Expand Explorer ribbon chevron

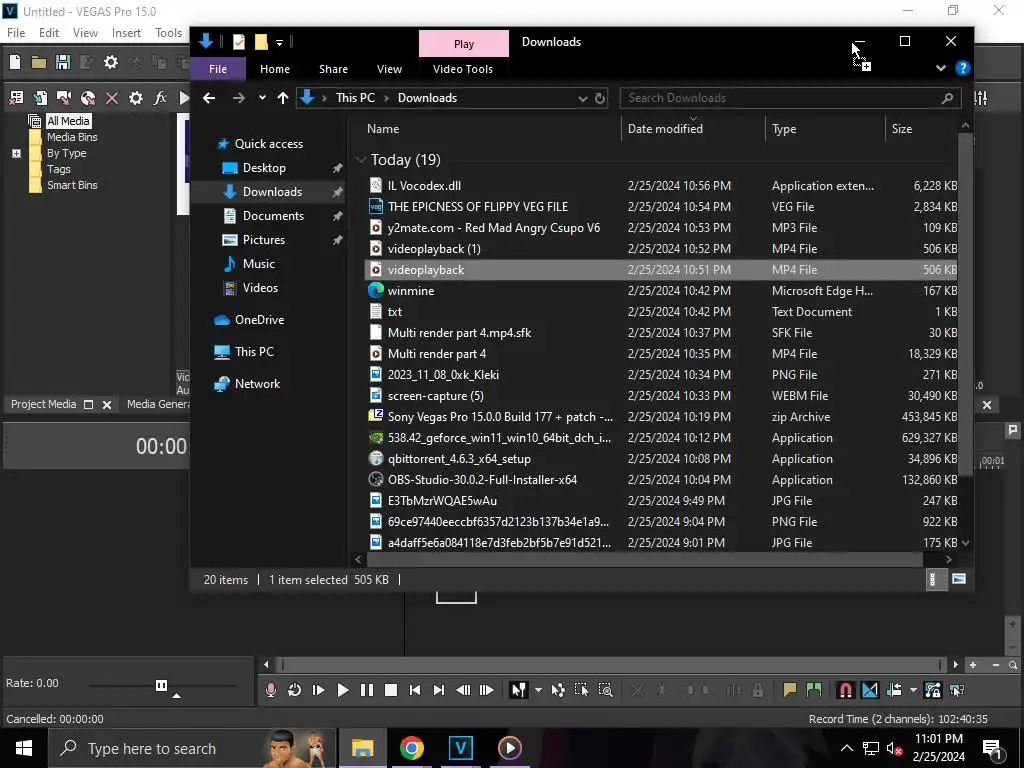click(x=940, y=68)
